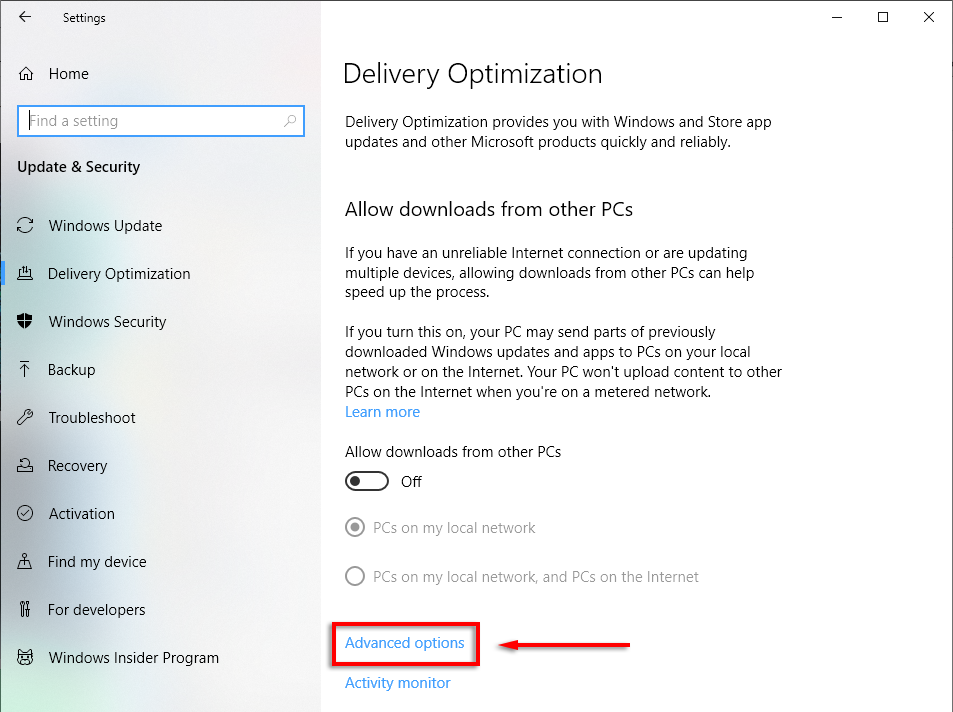Select PCs on my local network
953x712 pixels.
click(x=355, y=528)
